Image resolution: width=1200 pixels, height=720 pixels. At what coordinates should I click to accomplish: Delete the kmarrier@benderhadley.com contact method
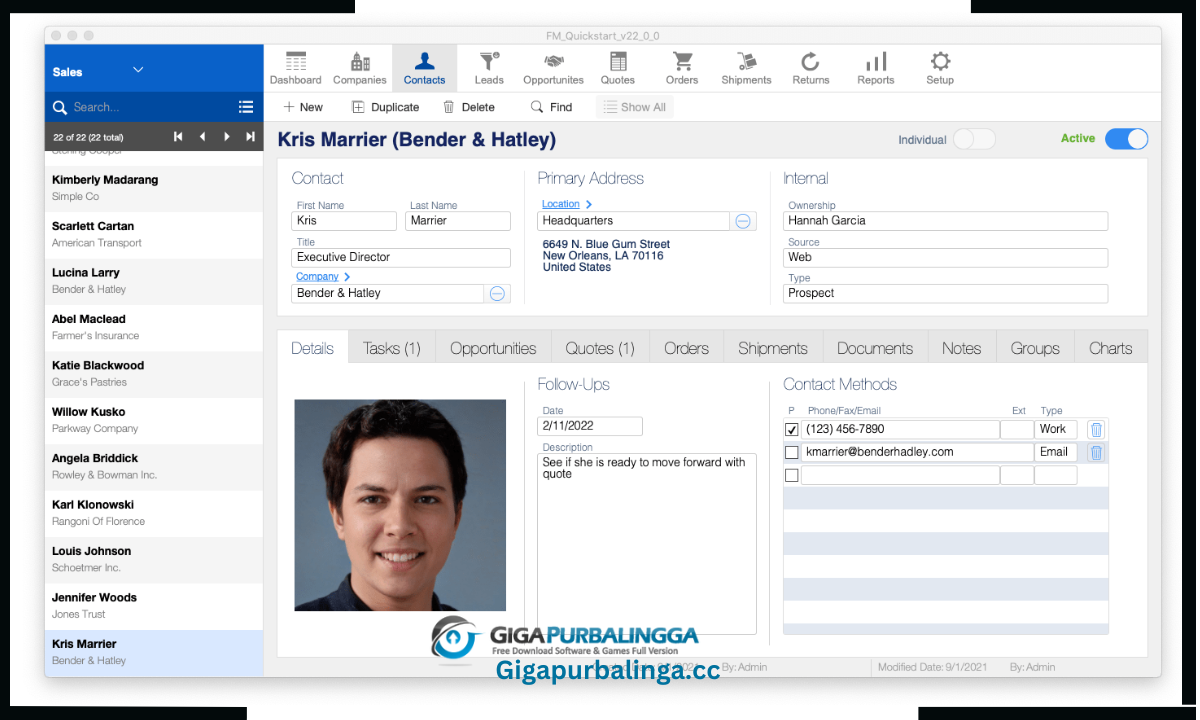point(1096,452)
